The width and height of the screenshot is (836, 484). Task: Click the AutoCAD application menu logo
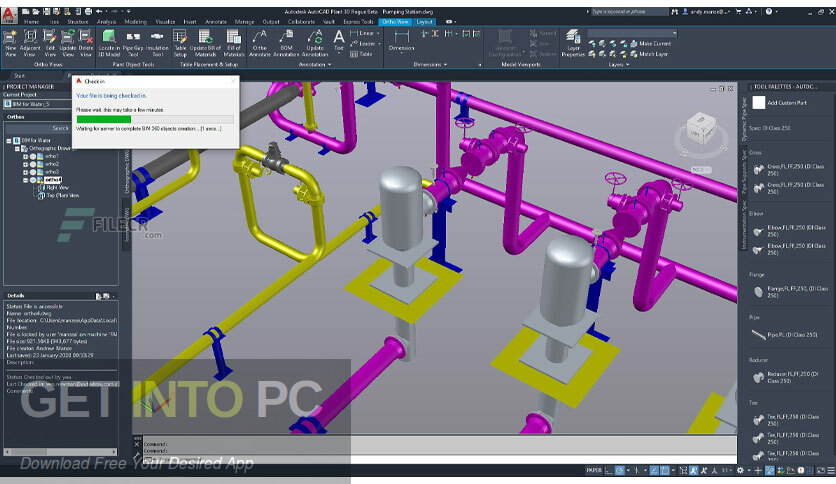tap(9, 14)
